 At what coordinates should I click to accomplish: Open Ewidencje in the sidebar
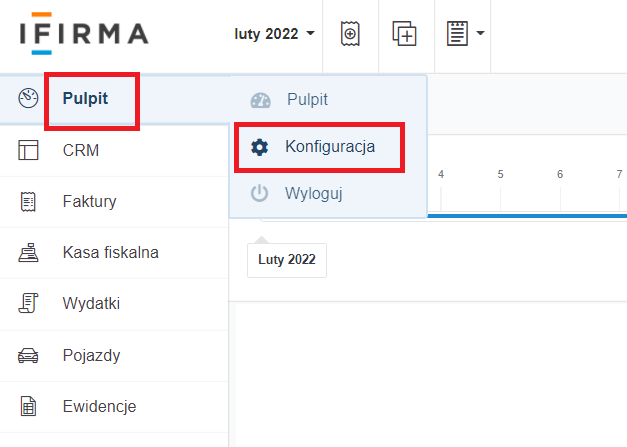(x=100, y=406)
